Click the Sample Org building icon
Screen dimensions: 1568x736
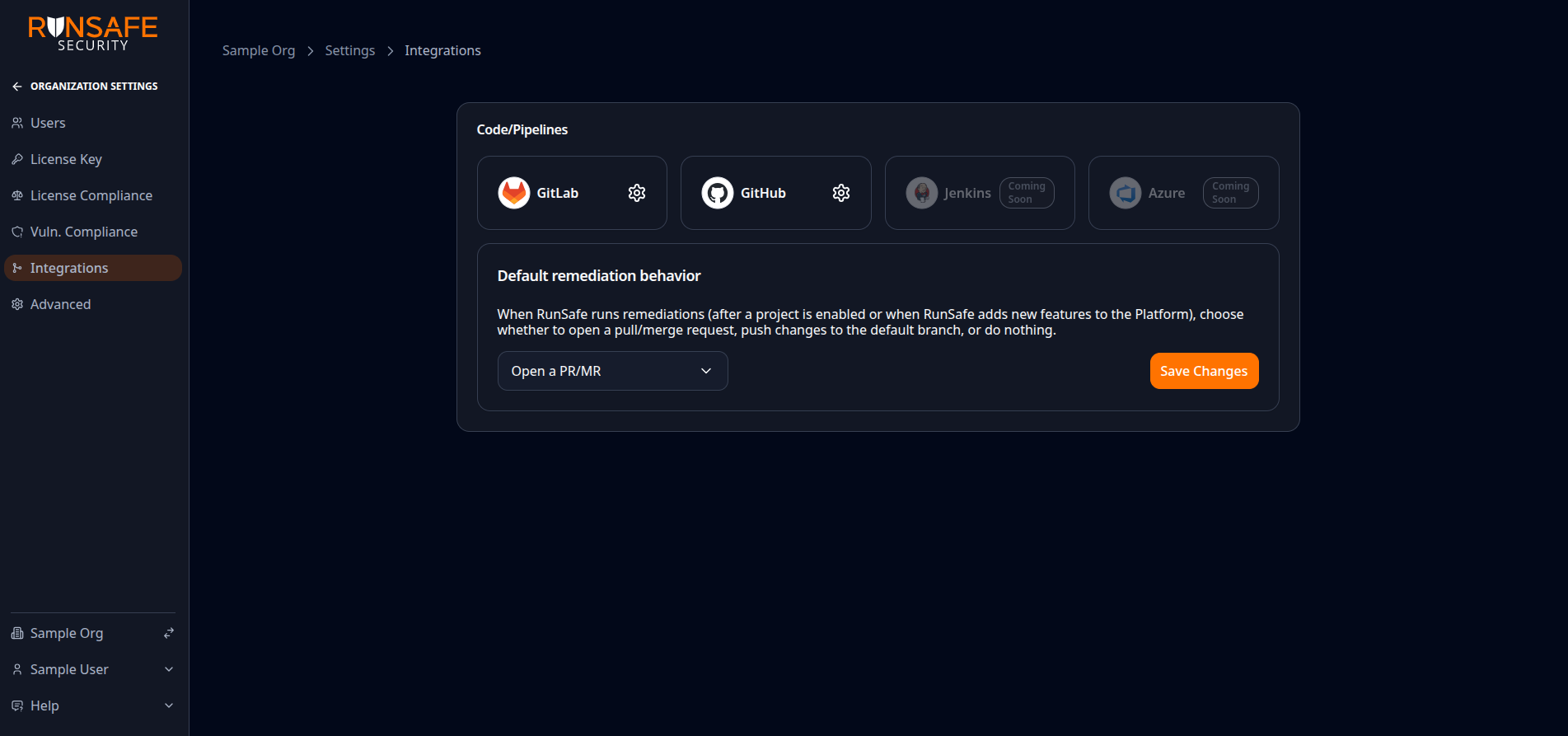17,633
